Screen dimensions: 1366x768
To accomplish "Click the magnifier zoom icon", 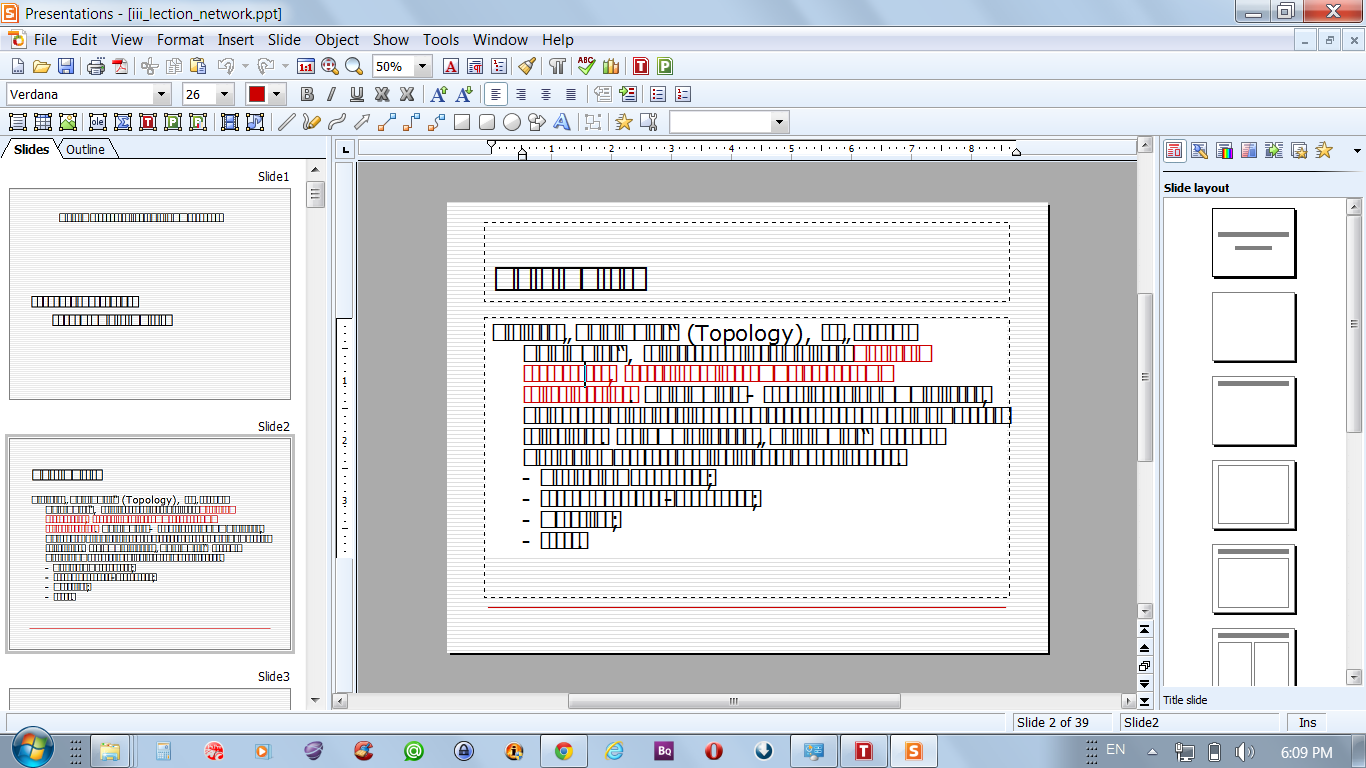I will pyautogui.click(x=354, y=67).
